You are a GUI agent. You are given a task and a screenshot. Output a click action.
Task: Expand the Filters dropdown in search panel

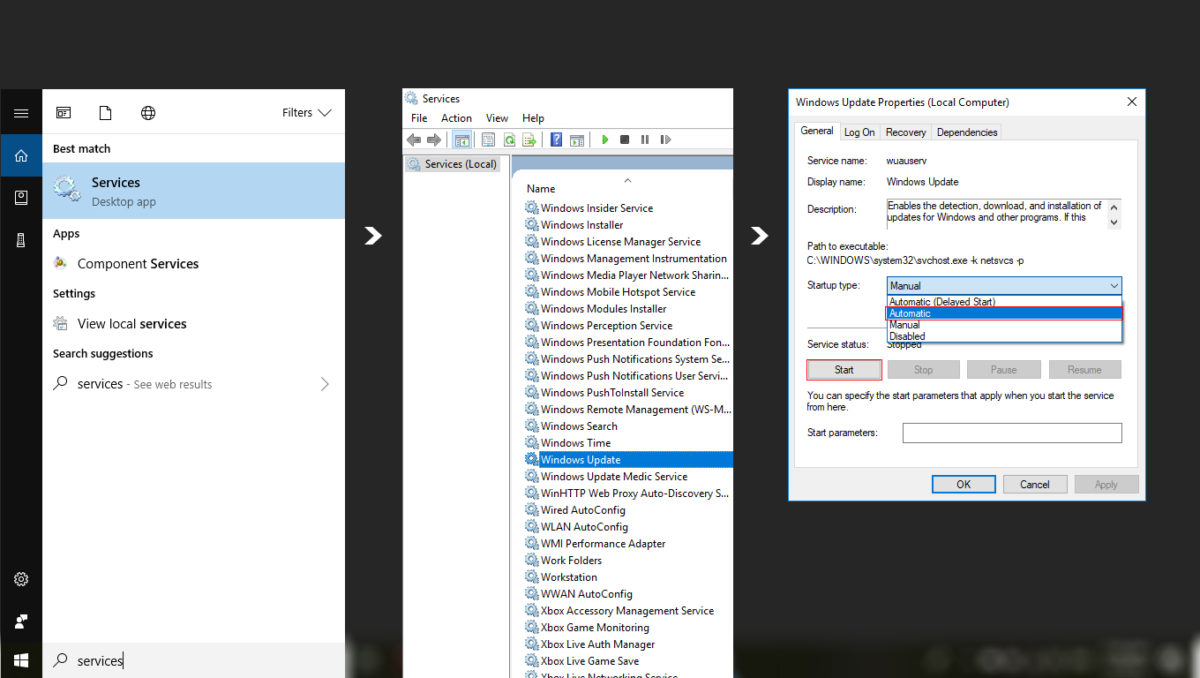[305, 112]
